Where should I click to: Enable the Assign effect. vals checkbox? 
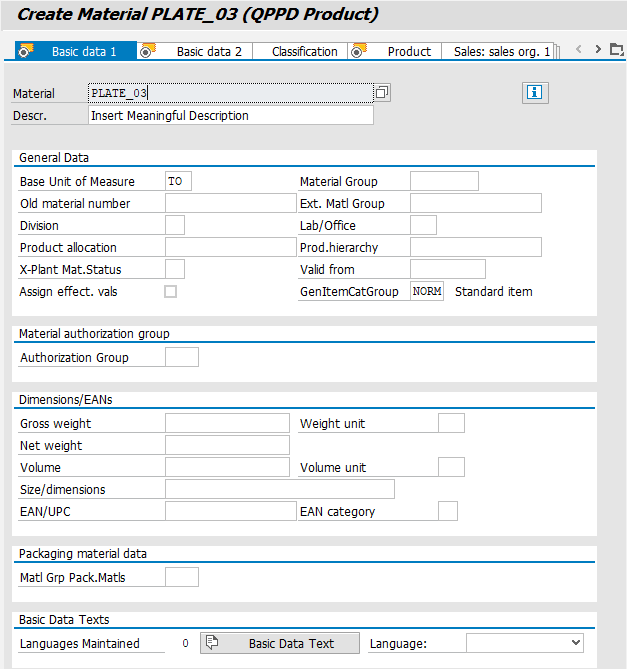tap(171, 292)
